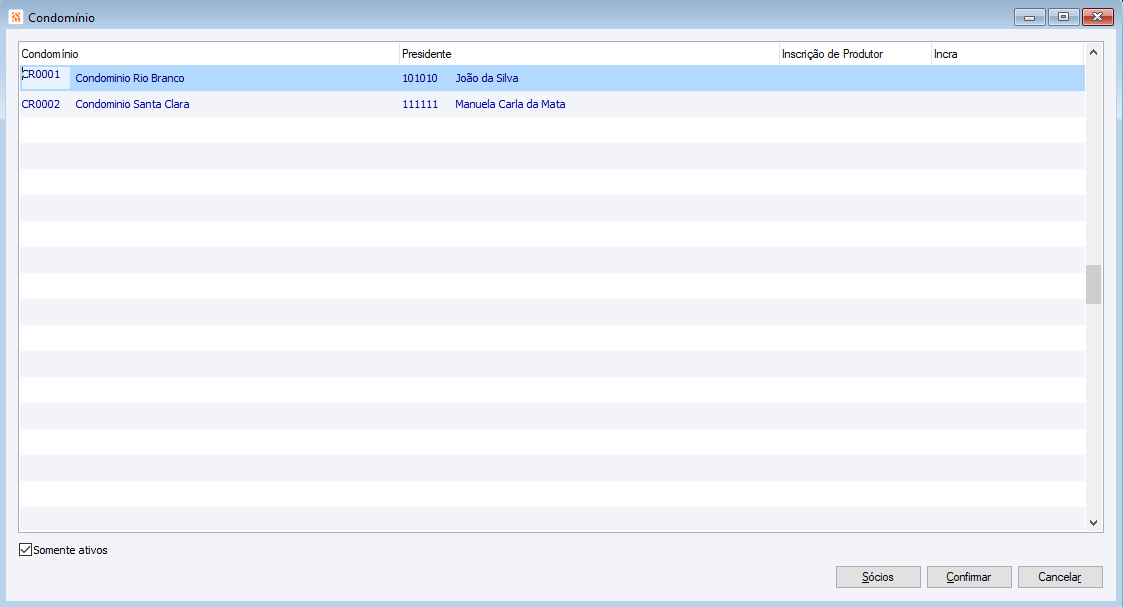
Task: Click the Cancelar button
Action: 1060,577
